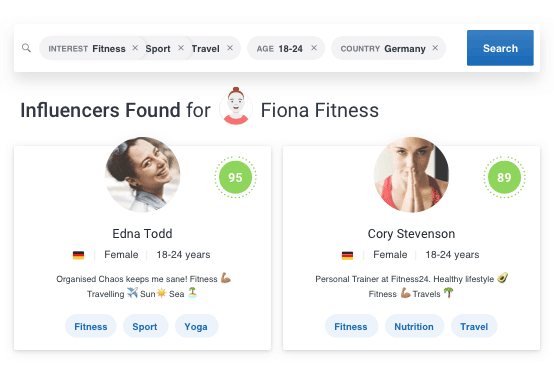
Task: Clear the Country Germany filter
Action: coord(435,48)
